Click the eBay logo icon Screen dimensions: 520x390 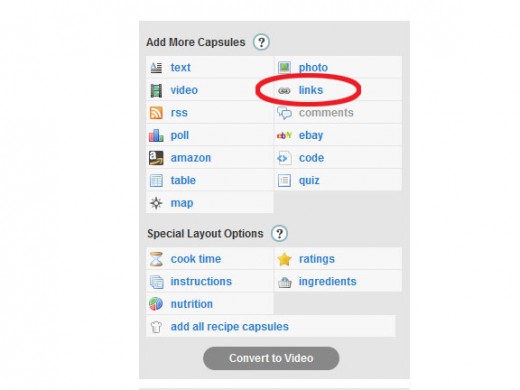click(284, 135)
